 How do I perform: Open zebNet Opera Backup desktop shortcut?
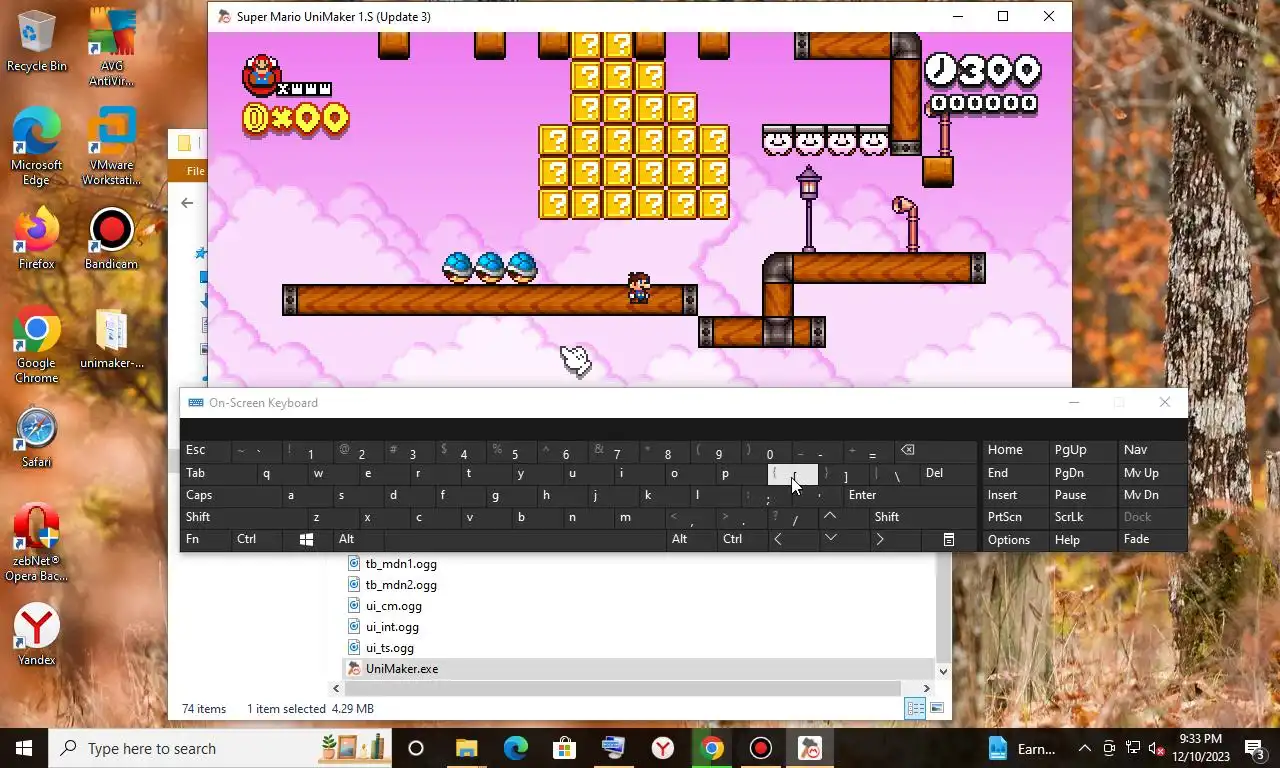36,543
